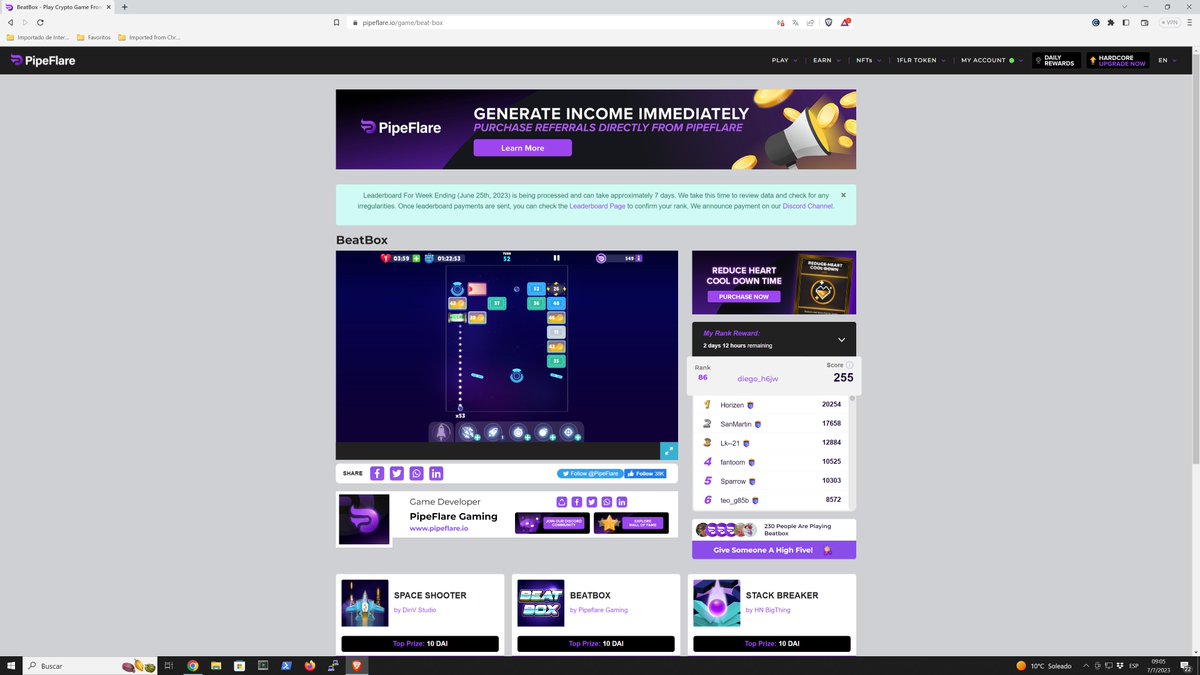Open the EN language dropdown
This screenshot has width=1200, height=675.
1167,60
